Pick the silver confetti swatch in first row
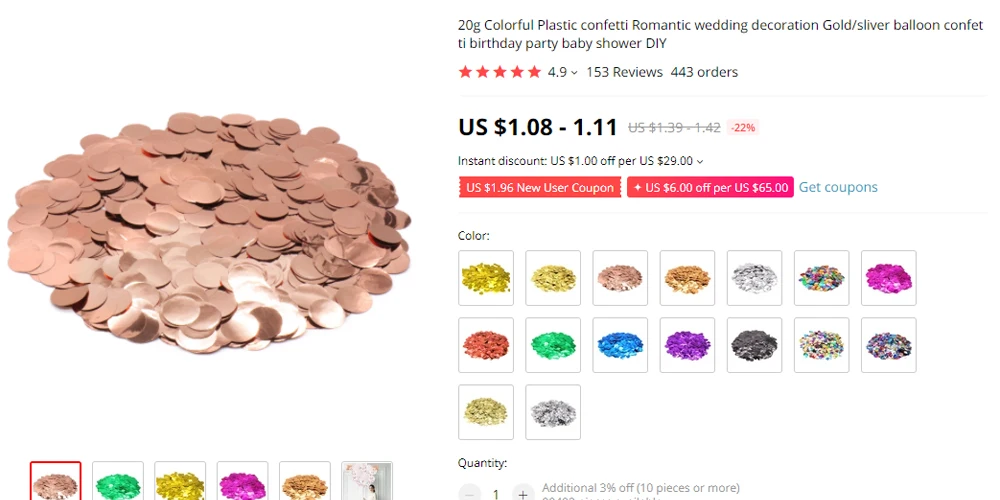 754,278
